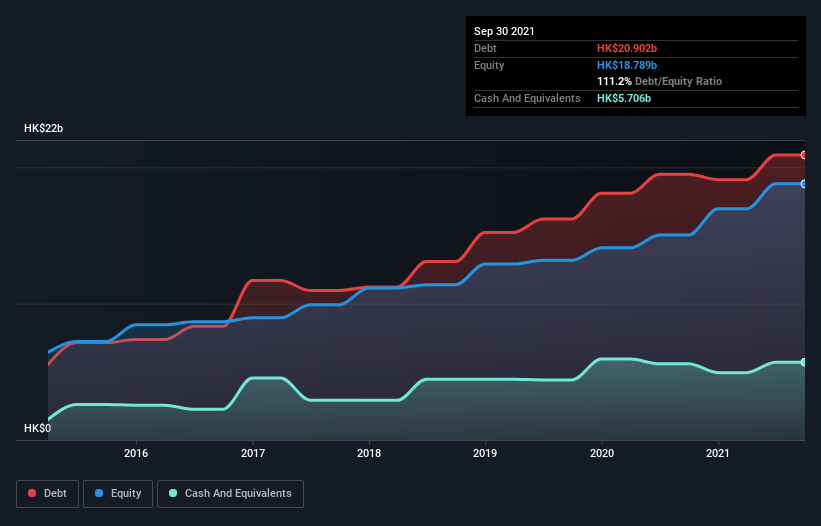The height and width of the screenshot is (526, 821).
Task: Click the HK$20.902b debt value
Action: click(627, 48)
